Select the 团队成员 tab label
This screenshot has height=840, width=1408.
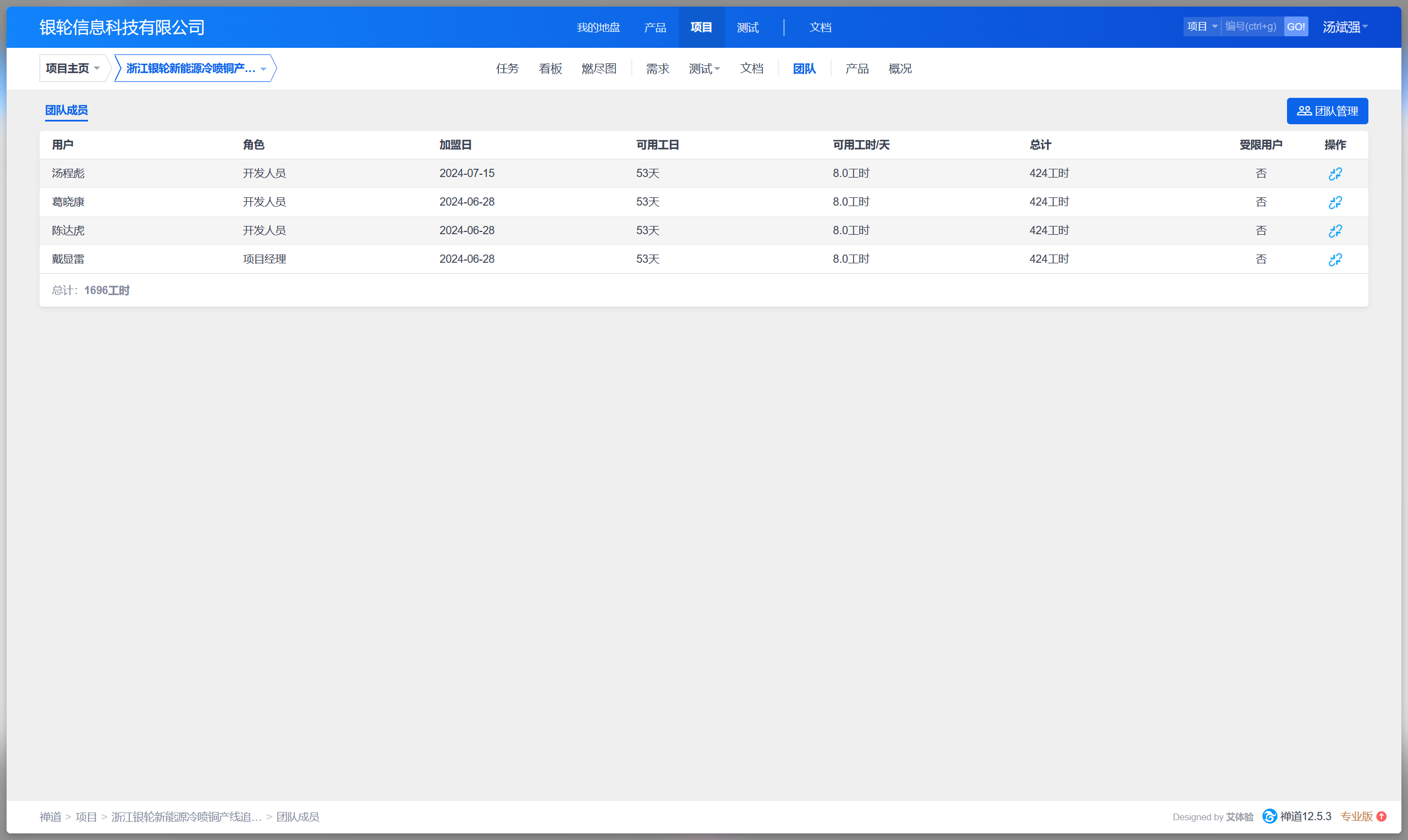pyautogui.click(x=66, y=110)
